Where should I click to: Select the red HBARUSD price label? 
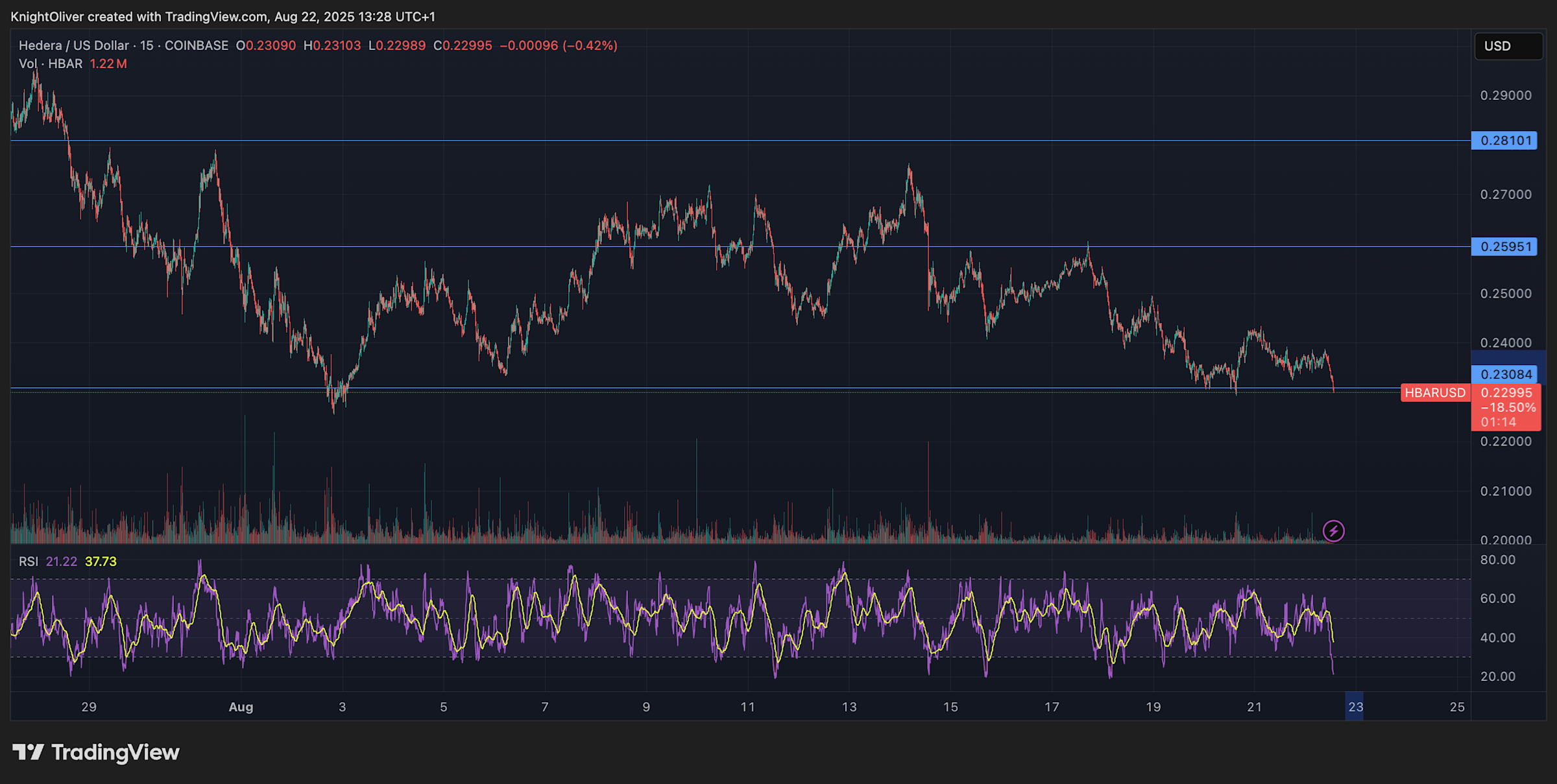click(1435, 392)
